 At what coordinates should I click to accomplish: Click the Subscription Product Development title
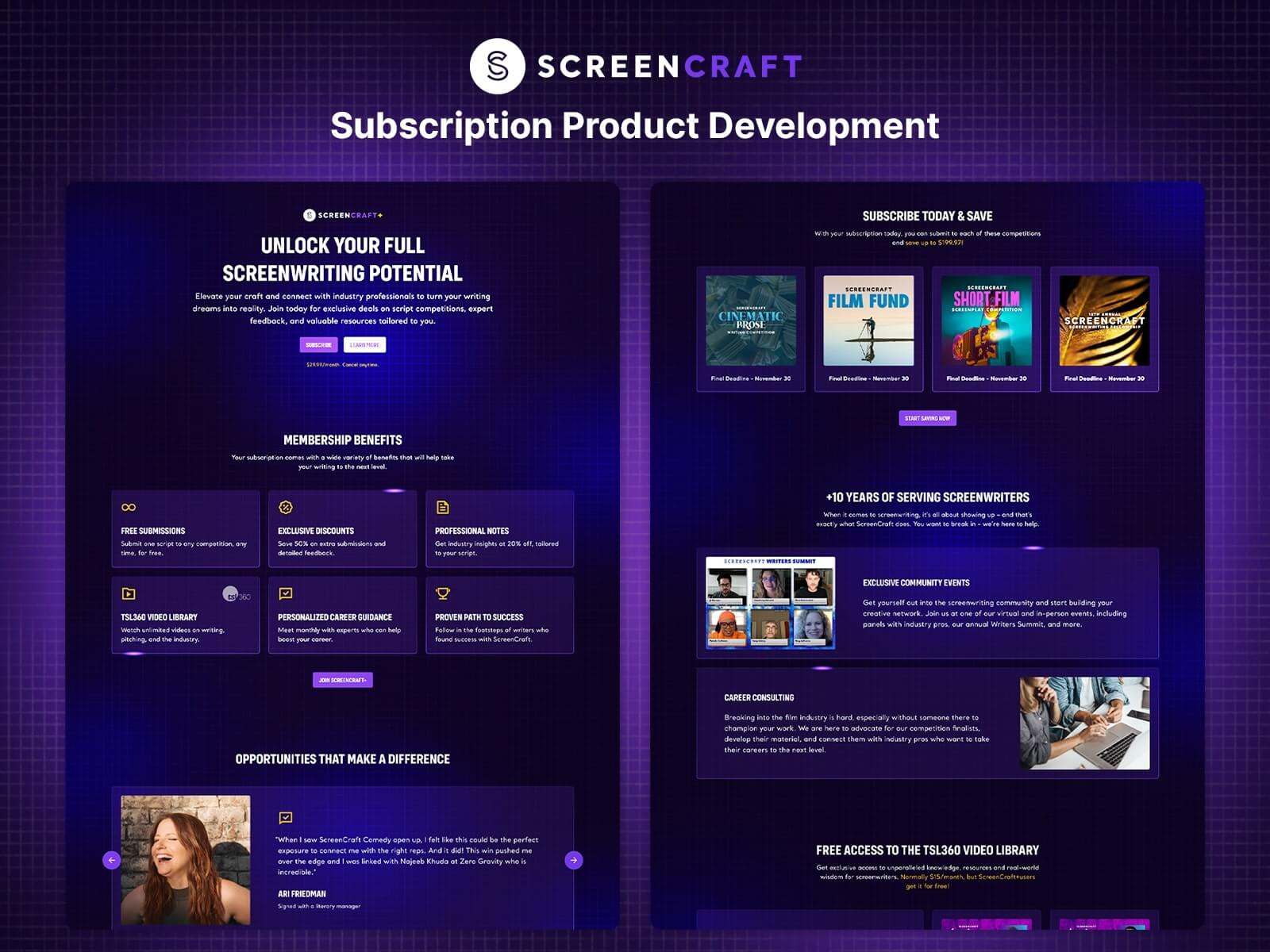point(635,125)
